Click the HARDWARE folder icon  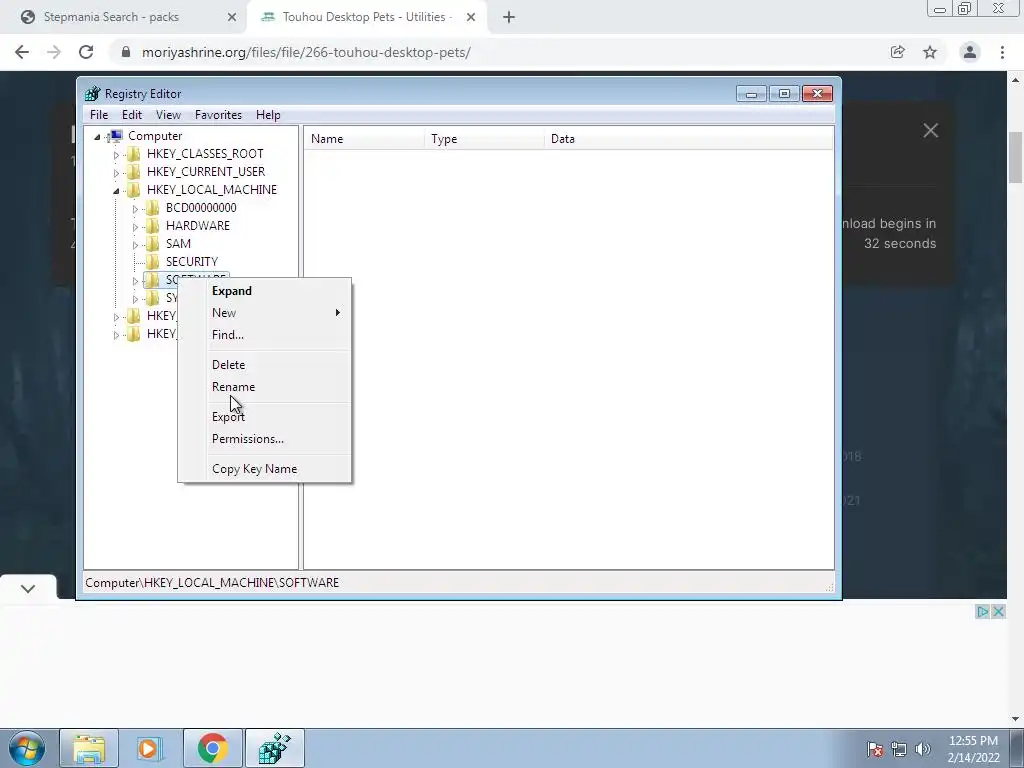pos(152,226)
